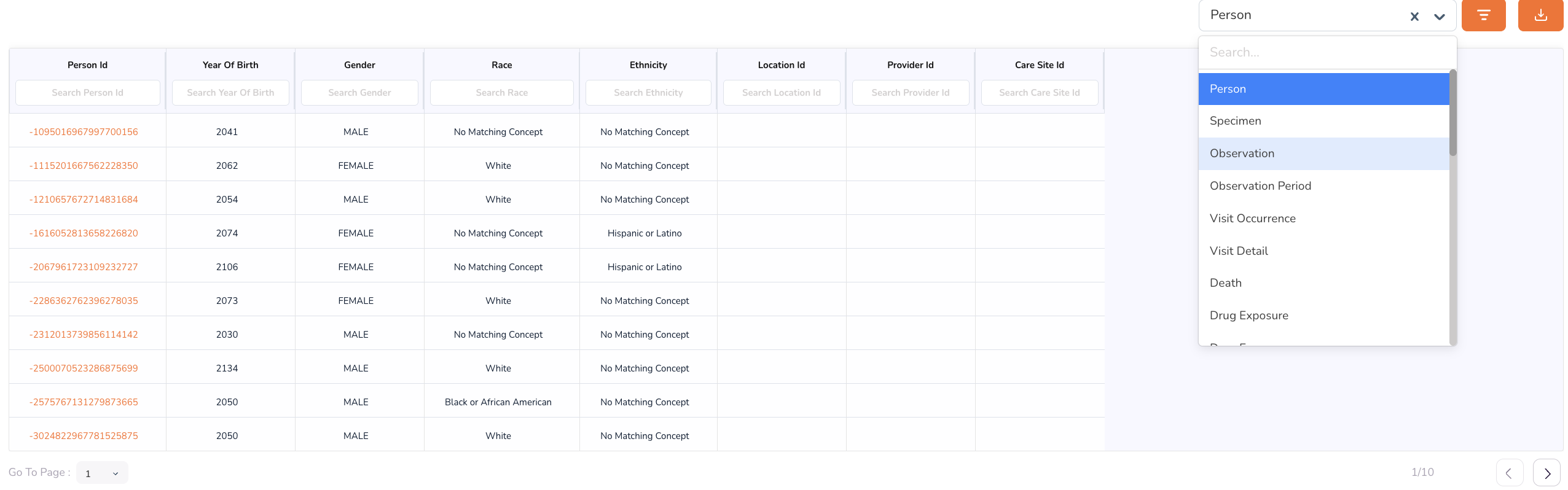This screenshot has width=1568, height=490.
Task: Select Drug Exposure option
Action: [x=1324, y=316]
